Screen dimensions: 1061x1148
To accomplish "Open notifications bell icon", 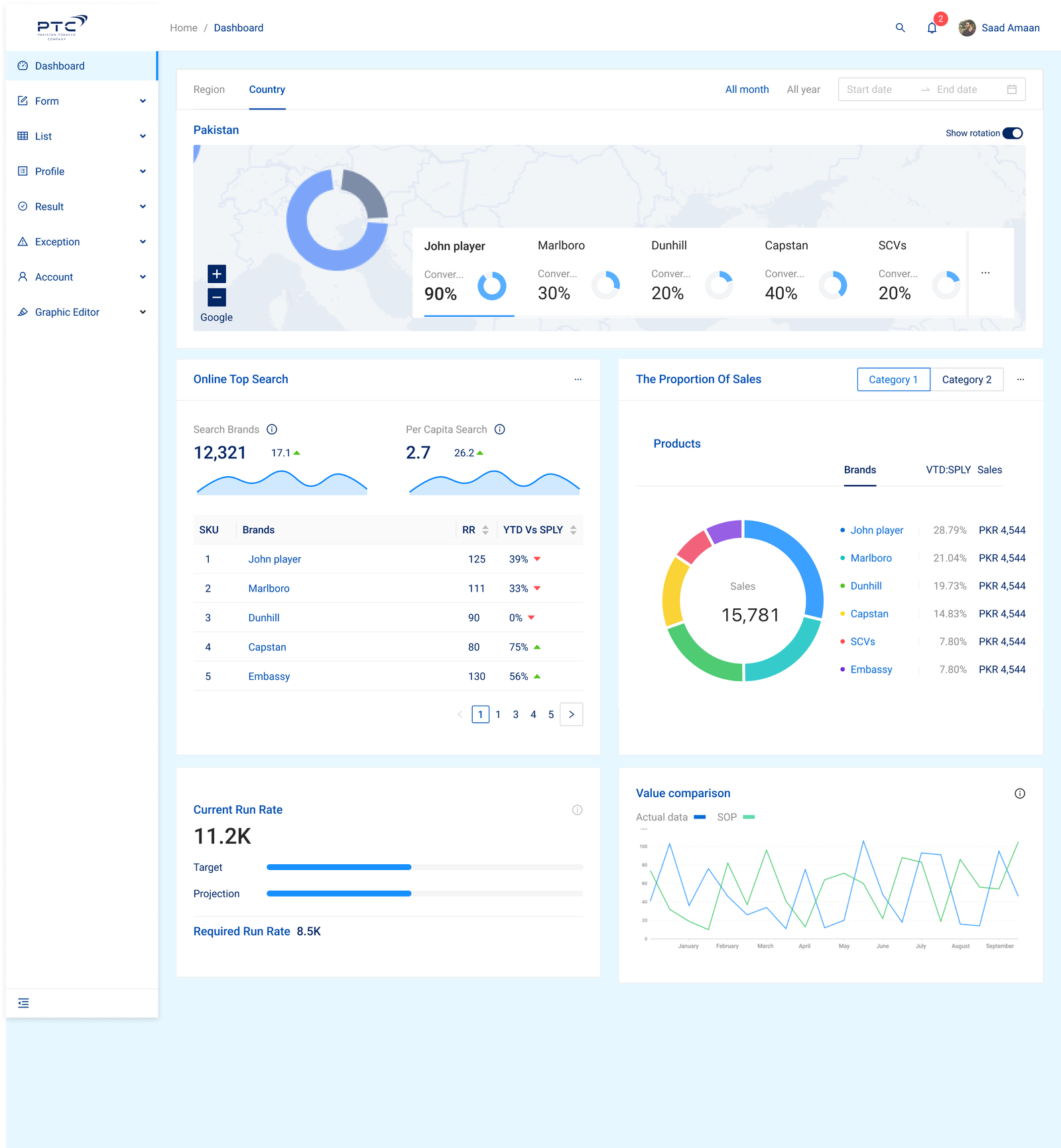I will pos(932,28).
